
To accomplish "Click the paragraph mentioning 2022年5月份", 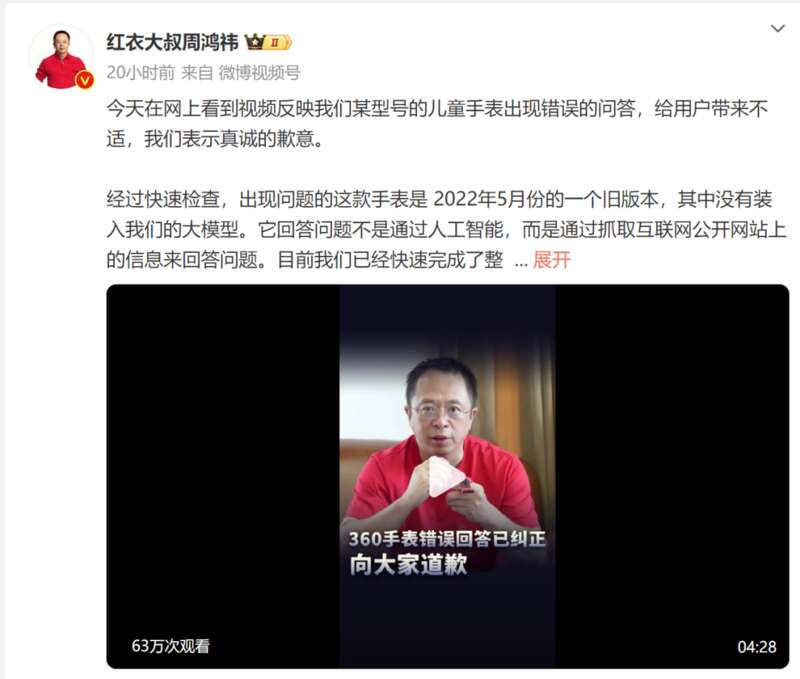I will click(x=446, y=230).
